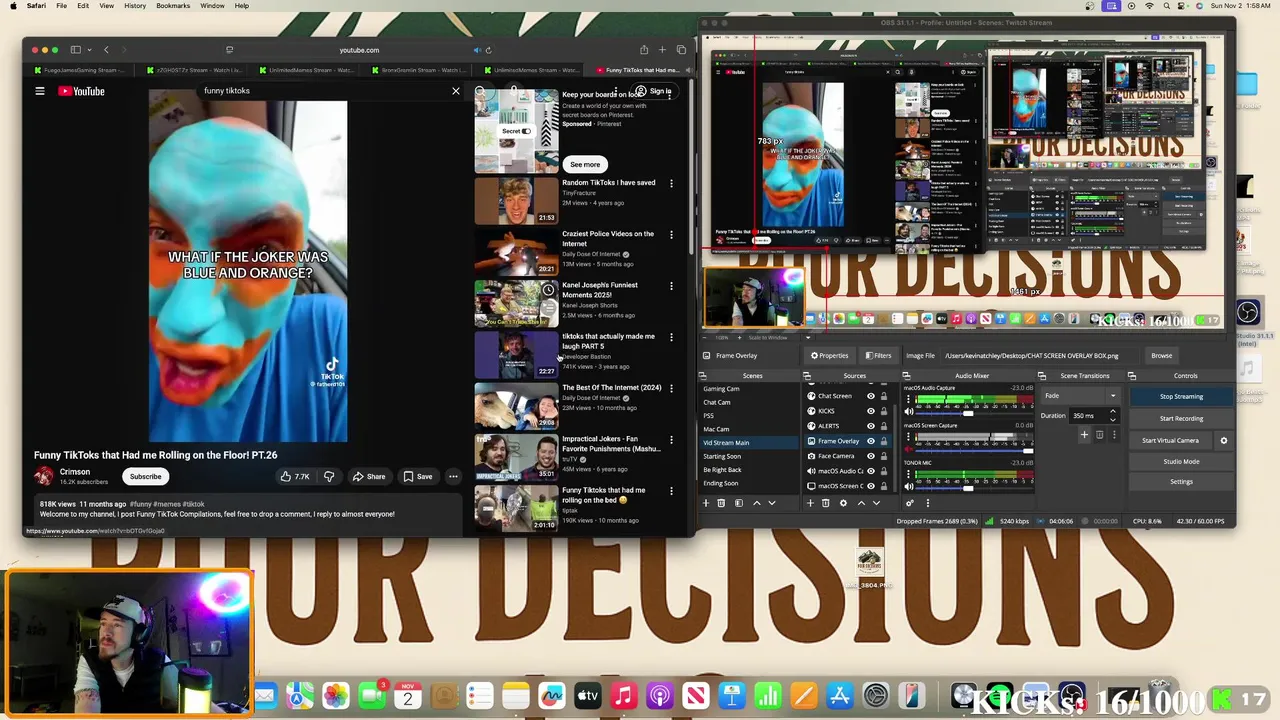This screenshot has width=1280, height=720.
Task: Open Audio Mixer toolbar three-dot menu
Action: [x=928, y=503]
